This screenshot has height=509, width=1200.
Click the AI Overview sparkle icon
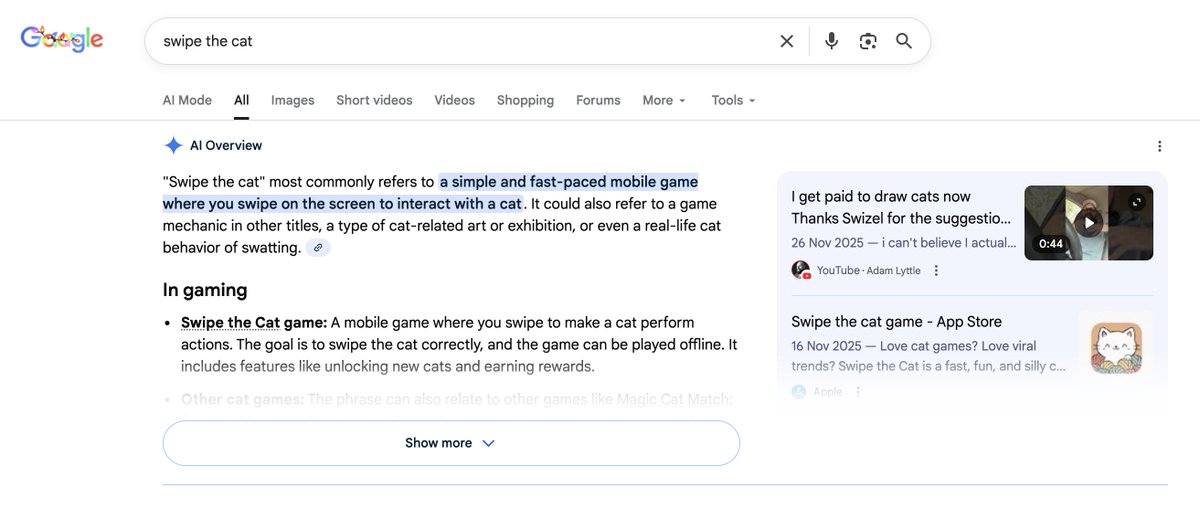173,145
